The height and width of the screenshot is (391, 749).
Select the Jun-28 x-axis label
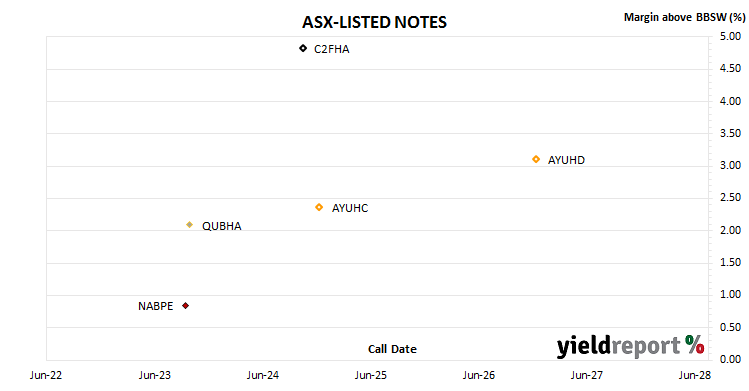(x=695, y=375)
